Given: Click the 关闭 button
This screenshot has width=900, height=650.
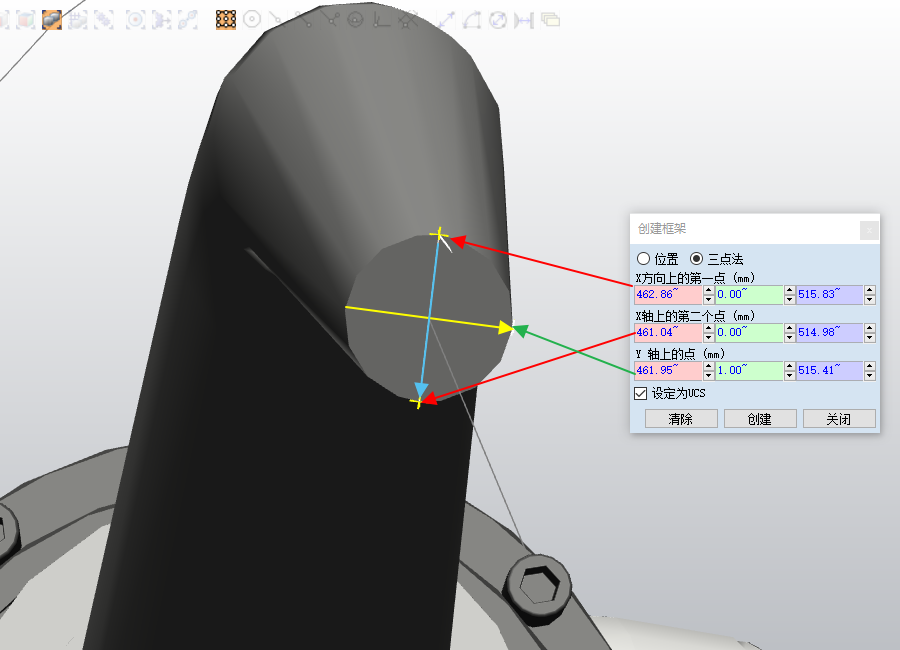Looking at the screenshot, I should coord(839,419).
